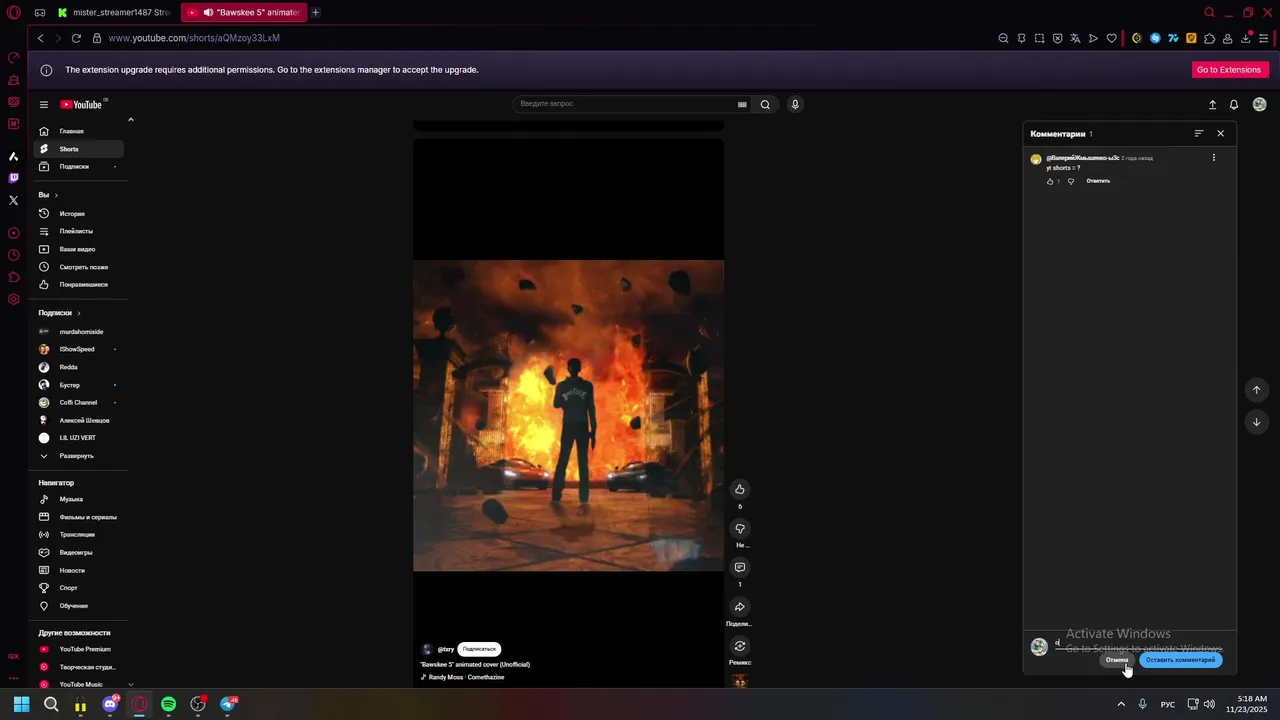Open Spotify from the taskbar
Screen dimensions: 1280x720
coord(168,704)
